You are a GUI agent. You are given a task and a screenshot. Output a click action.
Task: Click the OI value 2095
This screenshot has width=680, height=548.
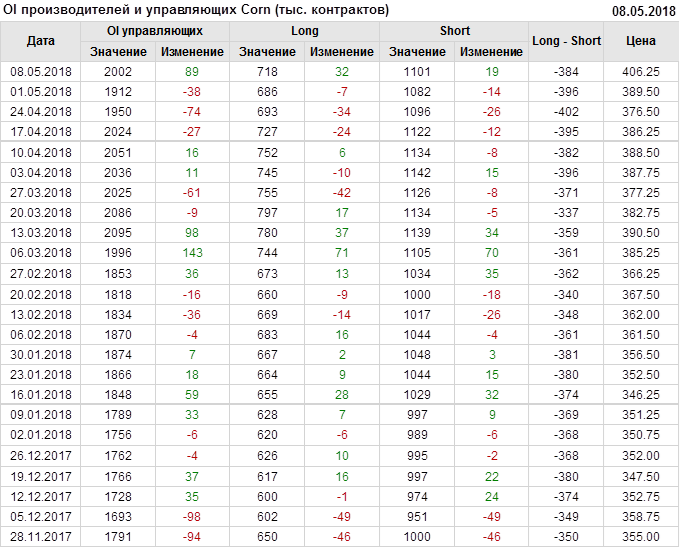pos(117,232)
